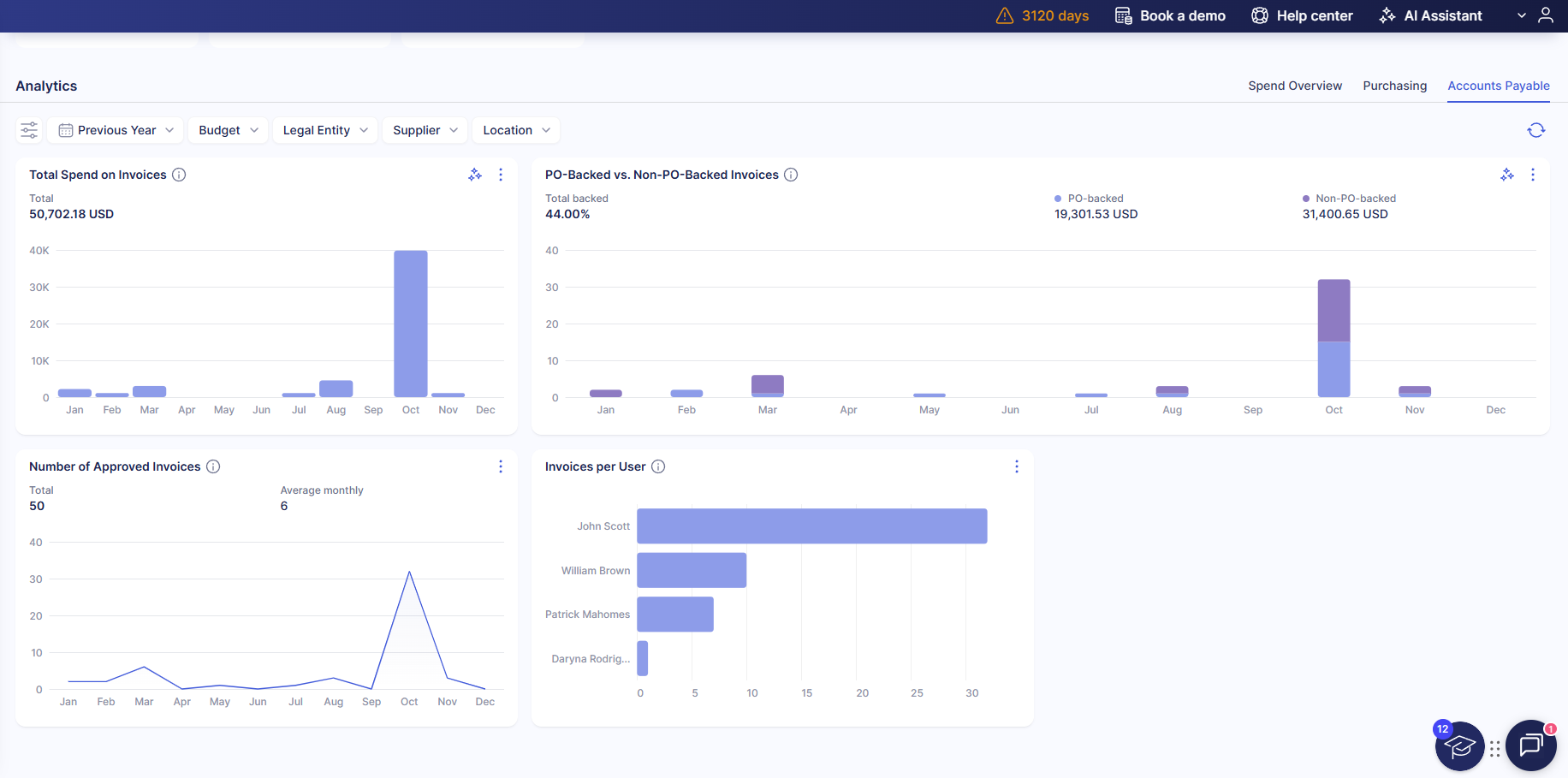Open kebab menu on Total Spend on Invoices
Image resolution: width=1568 pixels, height=778 pixels.
[501, 175]
